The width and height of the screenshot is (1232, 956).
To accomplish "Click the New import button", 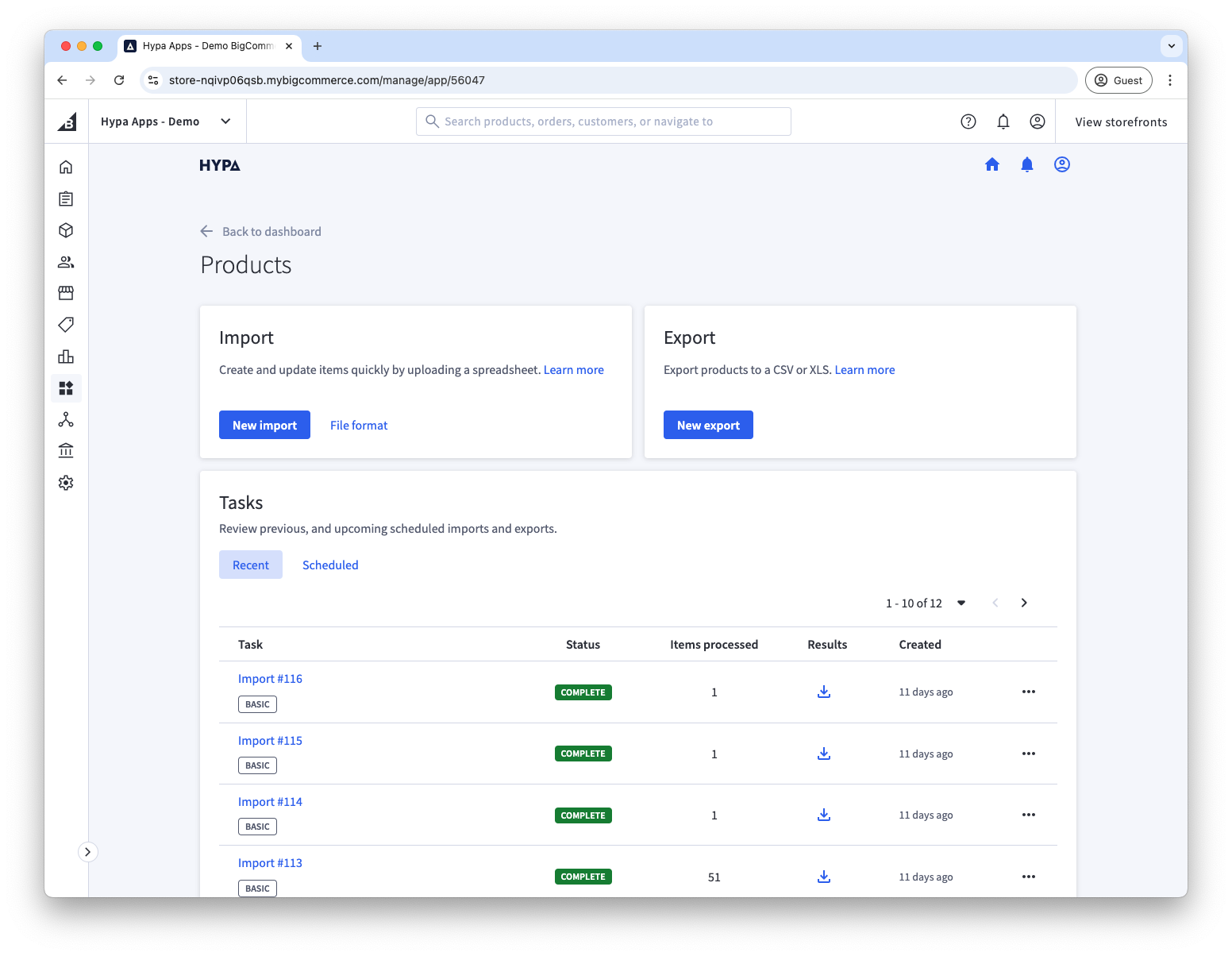I will point(264,425).
